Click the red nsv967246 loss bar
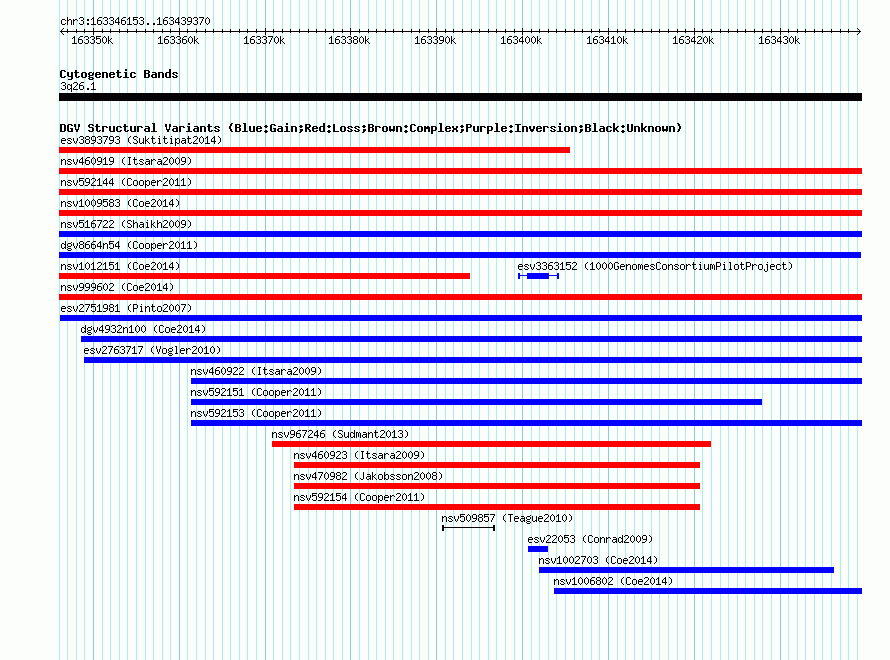890x660 pixels. pyautogui.click(x=492, y=444)
